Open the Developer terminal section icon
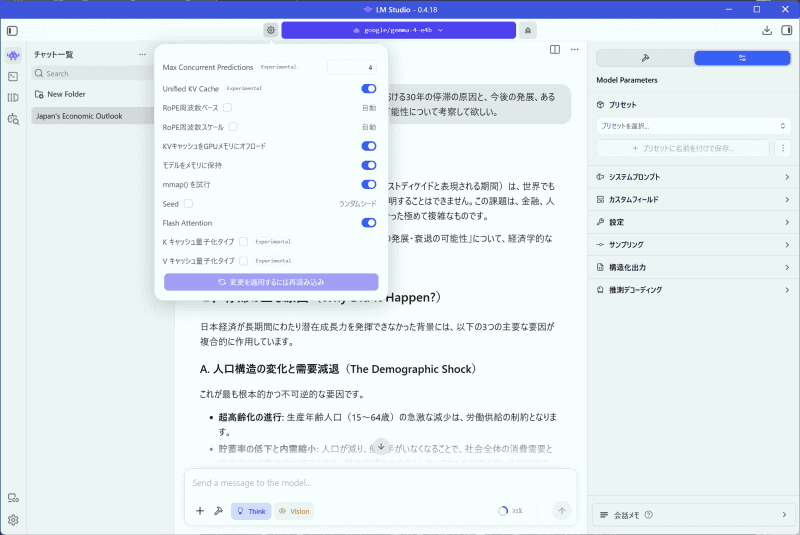800x535 pixels. point(13,77)
